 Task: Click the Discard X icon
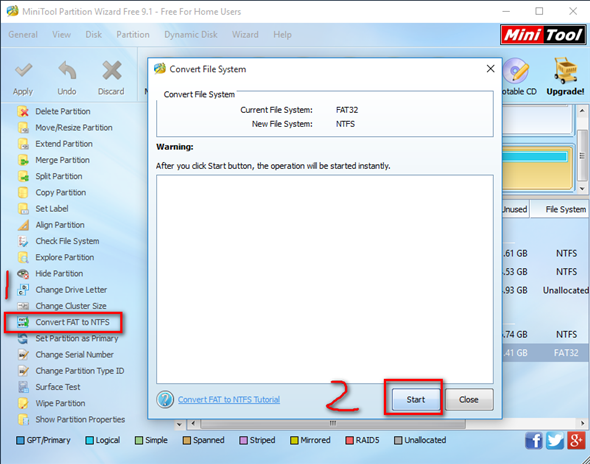point(112,70)
